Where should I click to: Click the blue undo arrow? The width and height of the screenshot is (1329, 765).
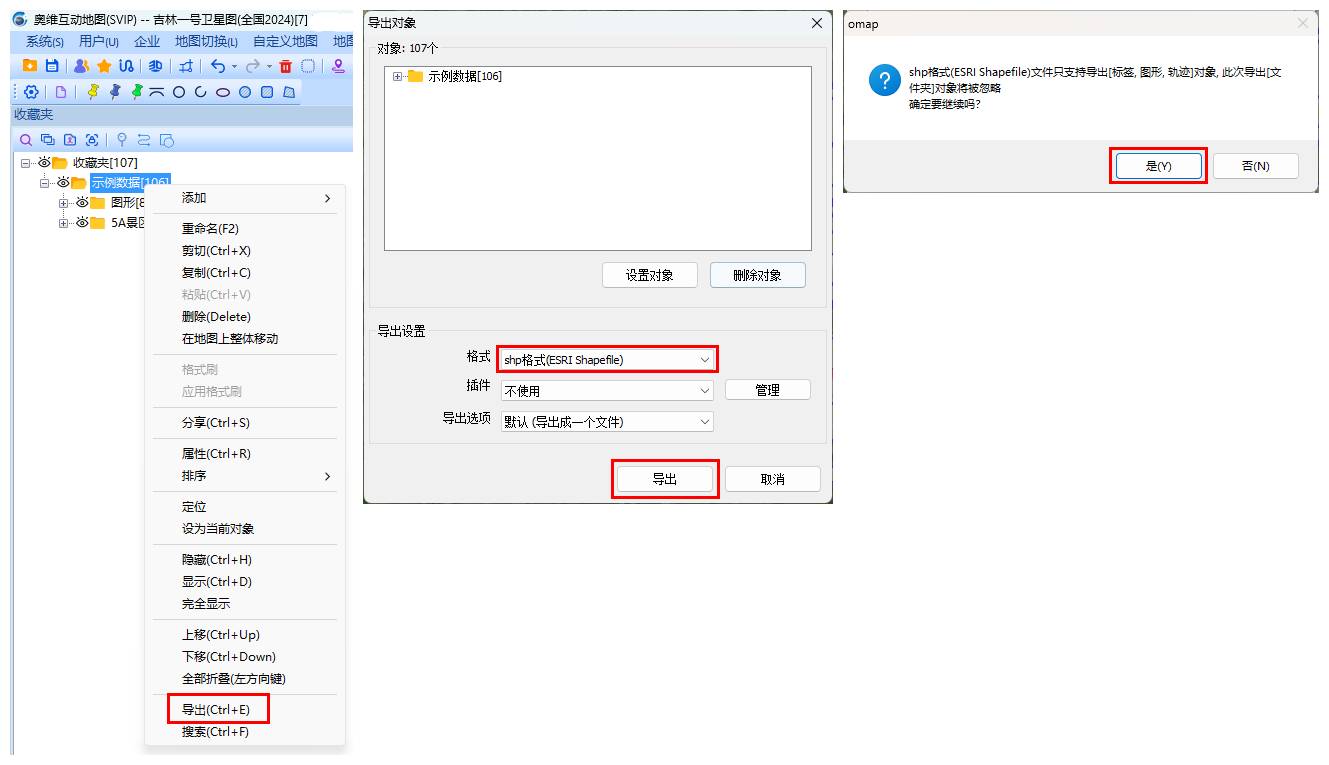point(217,66)
